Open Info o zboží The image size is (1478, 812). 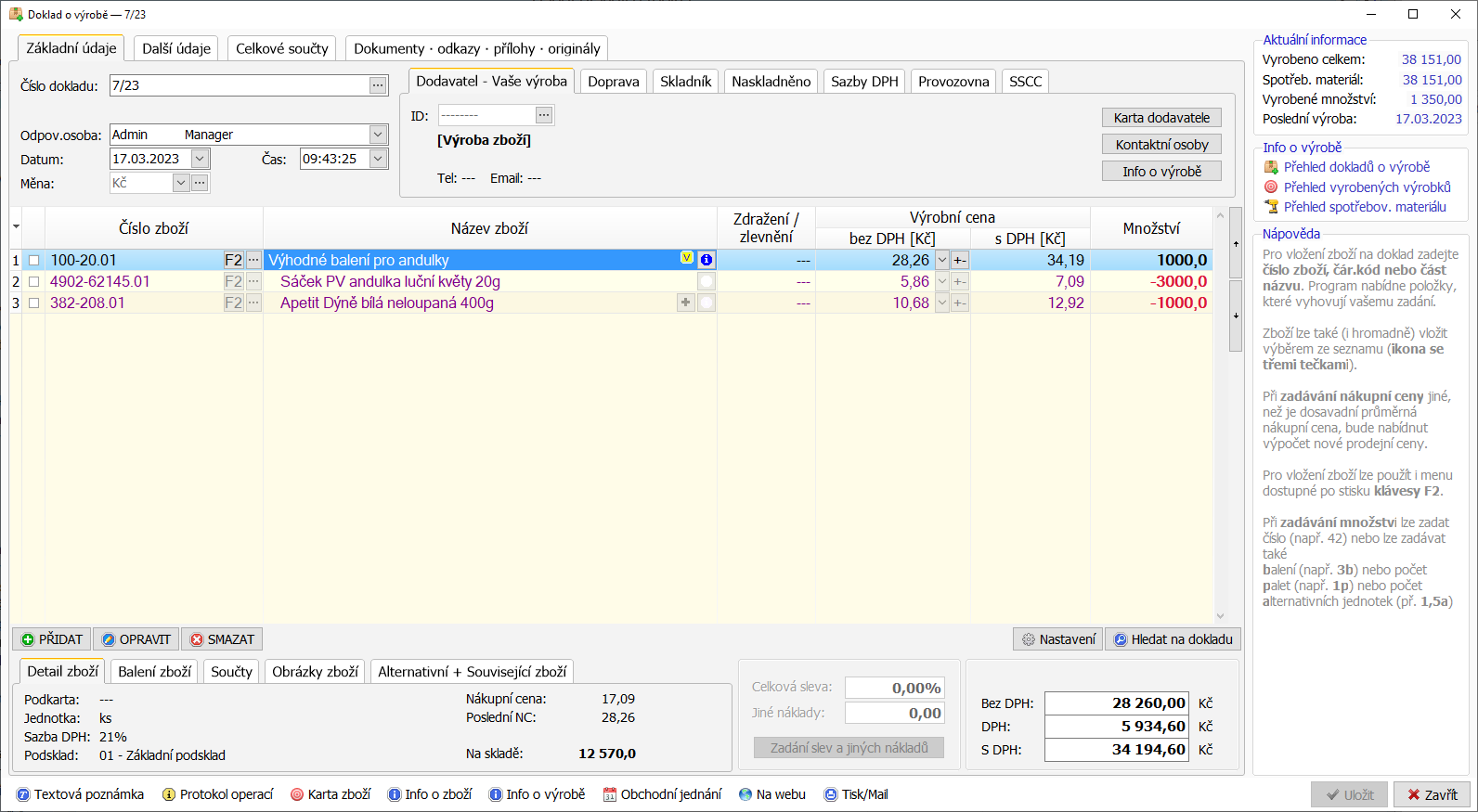[x=430, y=794]
